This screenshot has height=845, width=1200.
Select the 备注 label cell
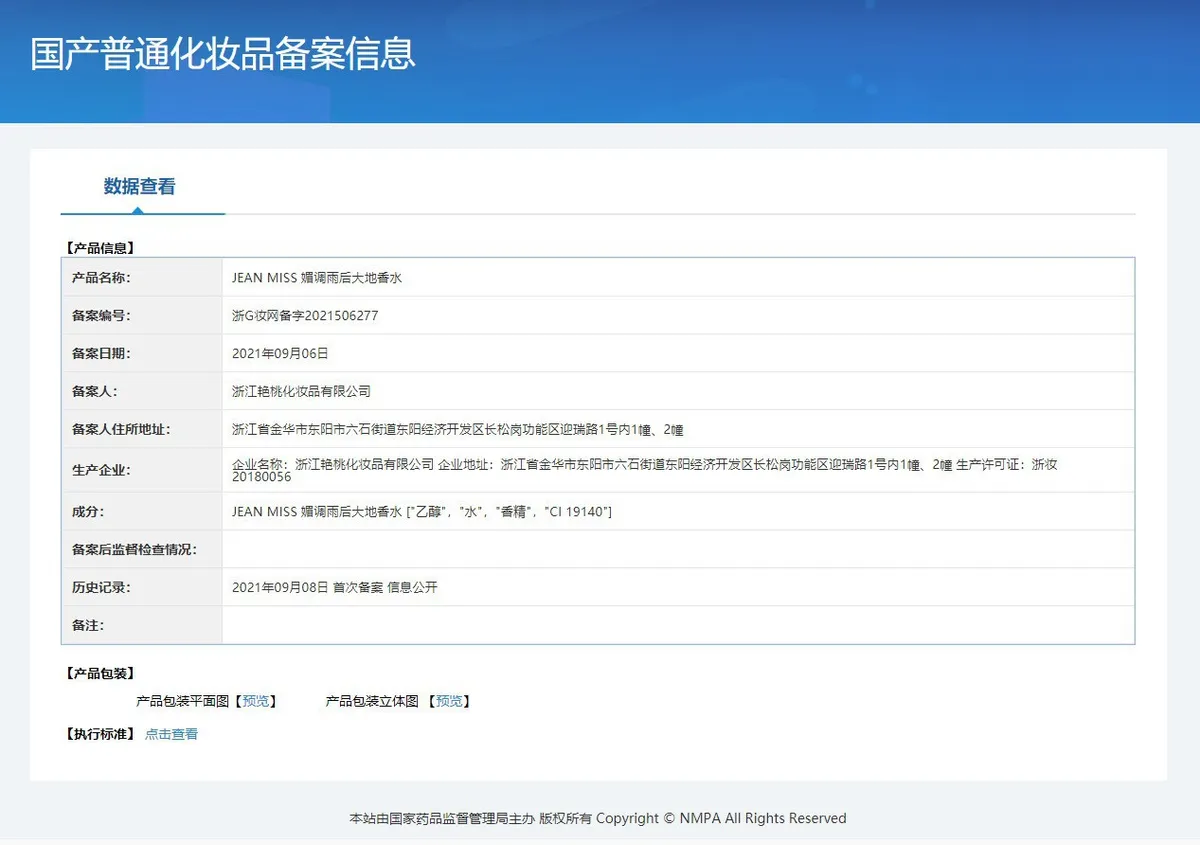click(x=142, y=625)
